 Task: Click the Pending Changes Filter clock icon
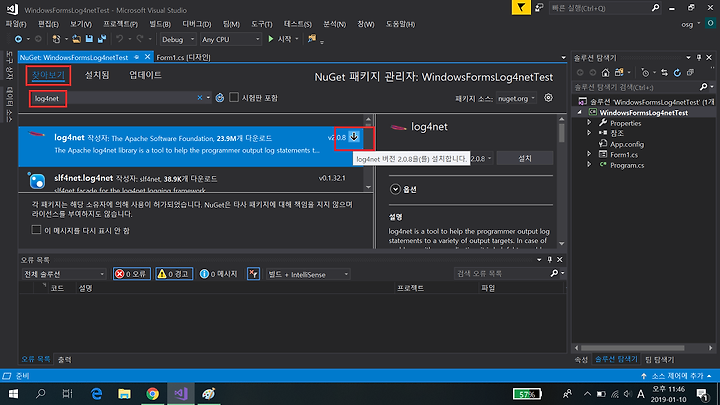pos(645,73)
